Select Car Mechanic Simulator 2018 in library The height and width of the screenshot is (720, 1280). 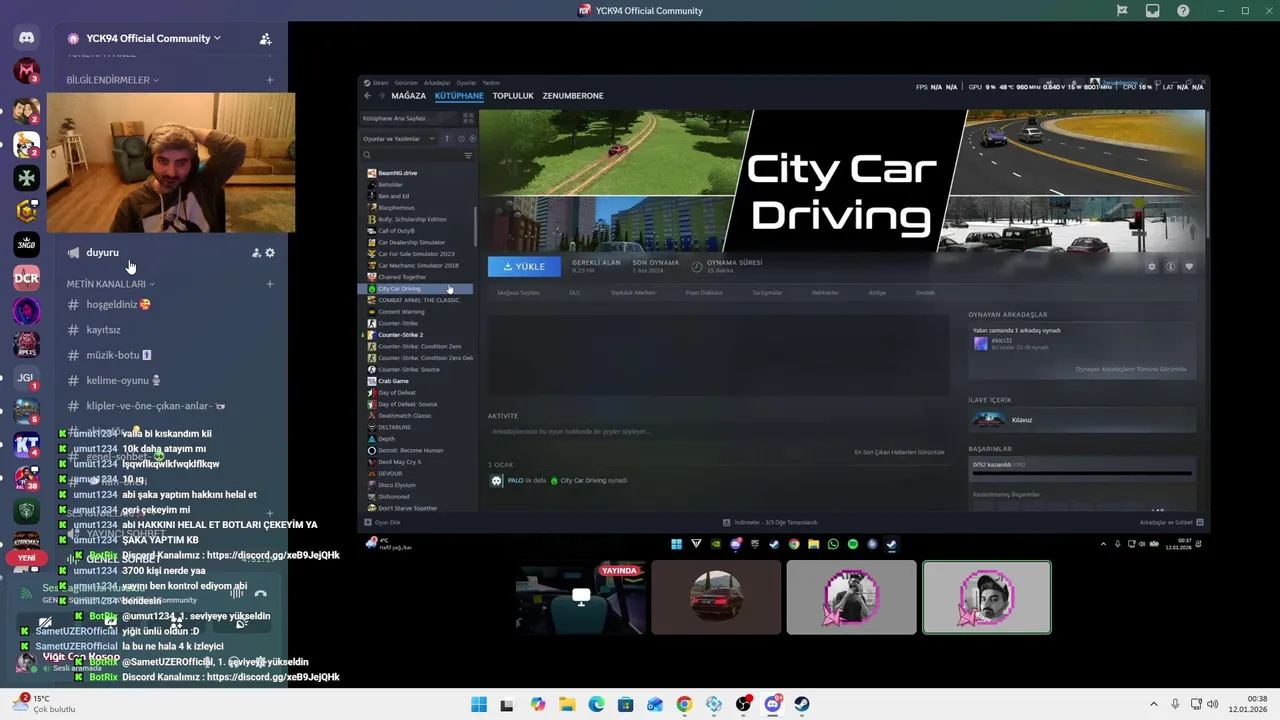418,266
